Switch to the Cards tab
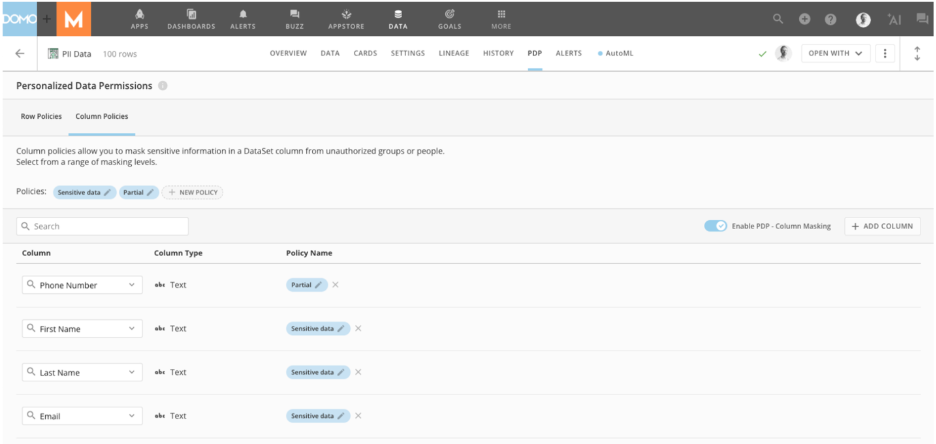This screenshot has height=444, width=936. click(365, 53)
